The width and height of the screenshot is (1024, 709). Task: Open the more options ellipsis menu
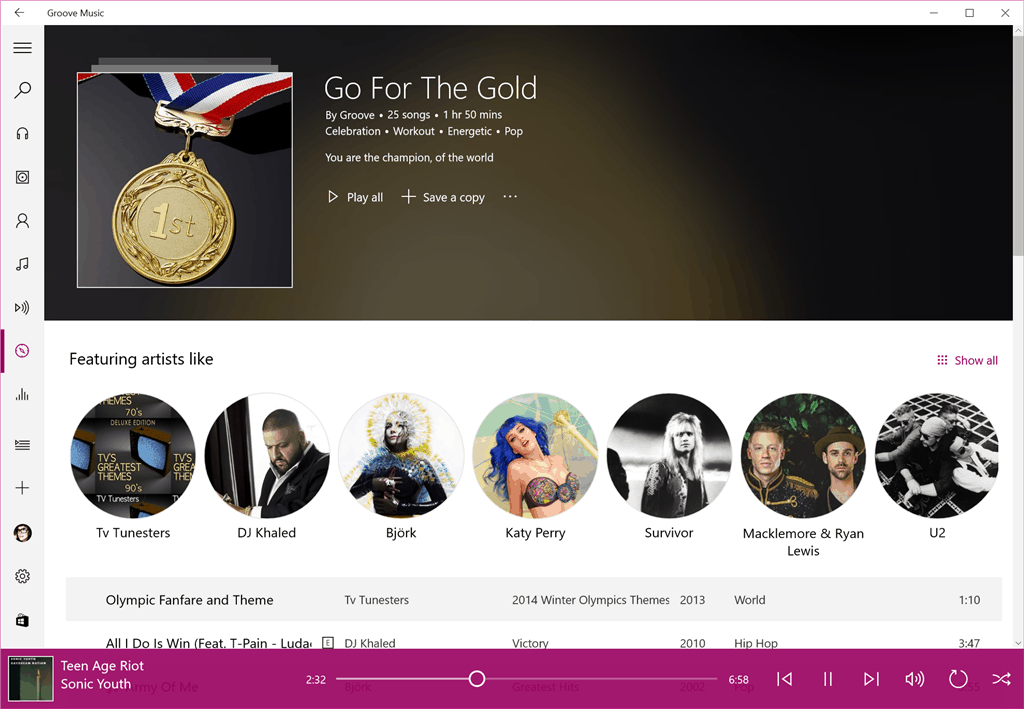pos(510,197)
